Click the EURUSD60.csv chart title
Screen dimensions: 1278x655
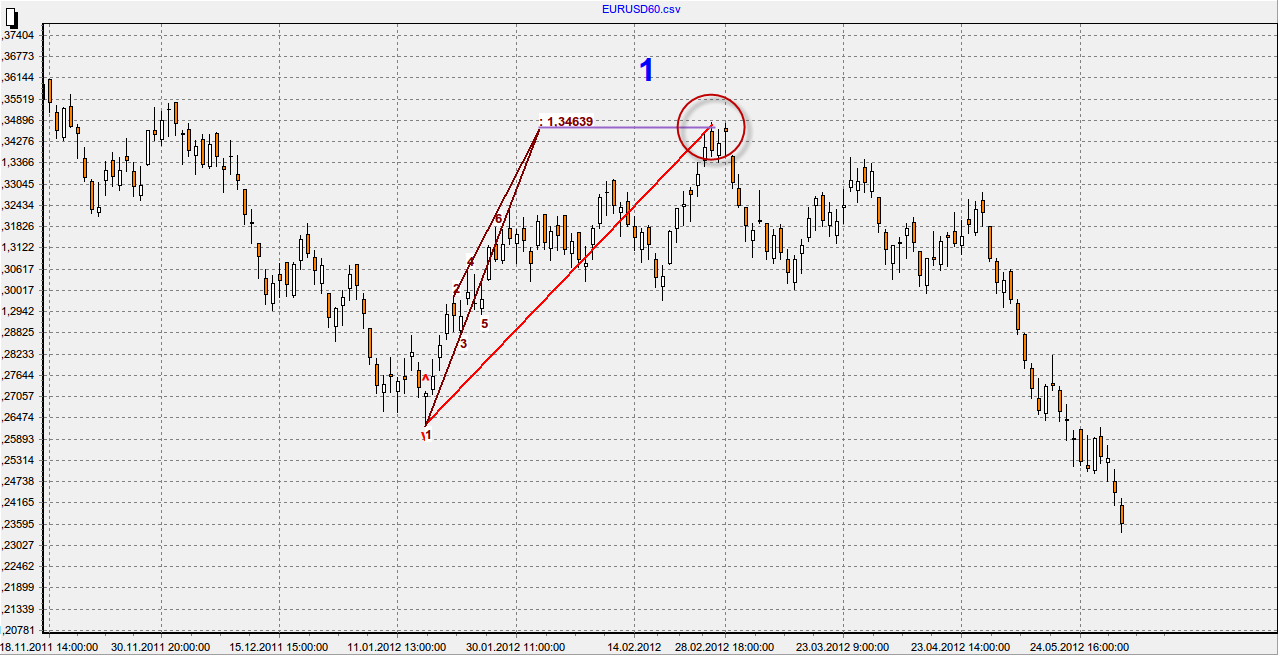639,9
